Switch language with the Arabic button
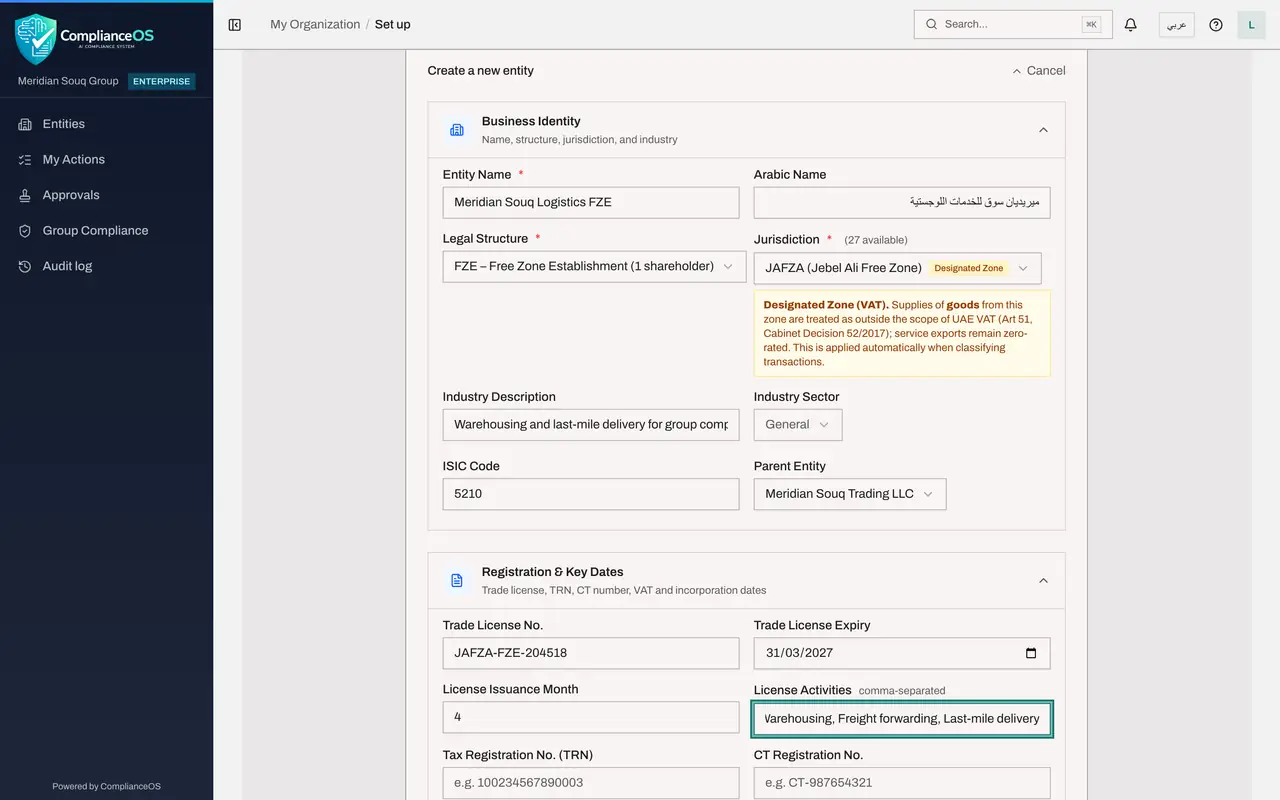The image size is (1280, 800). [x=1176, y=25]
